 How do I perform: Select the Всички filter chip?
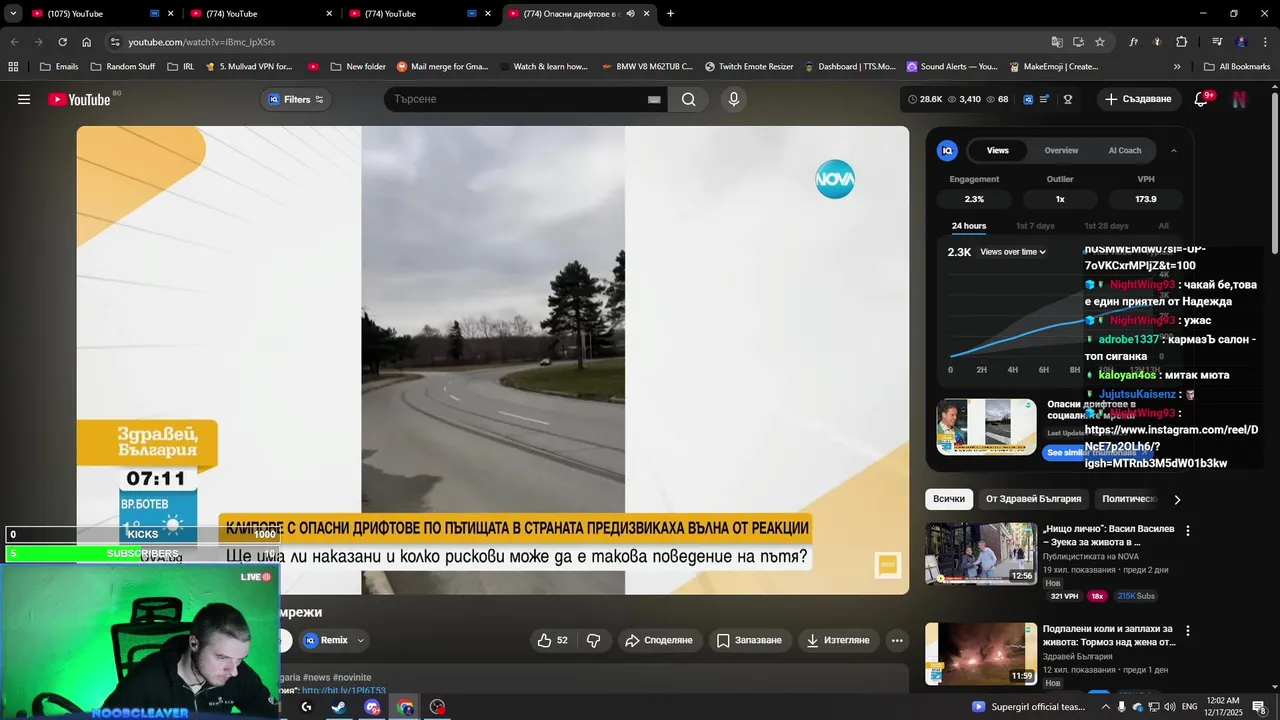coord(949,499)
